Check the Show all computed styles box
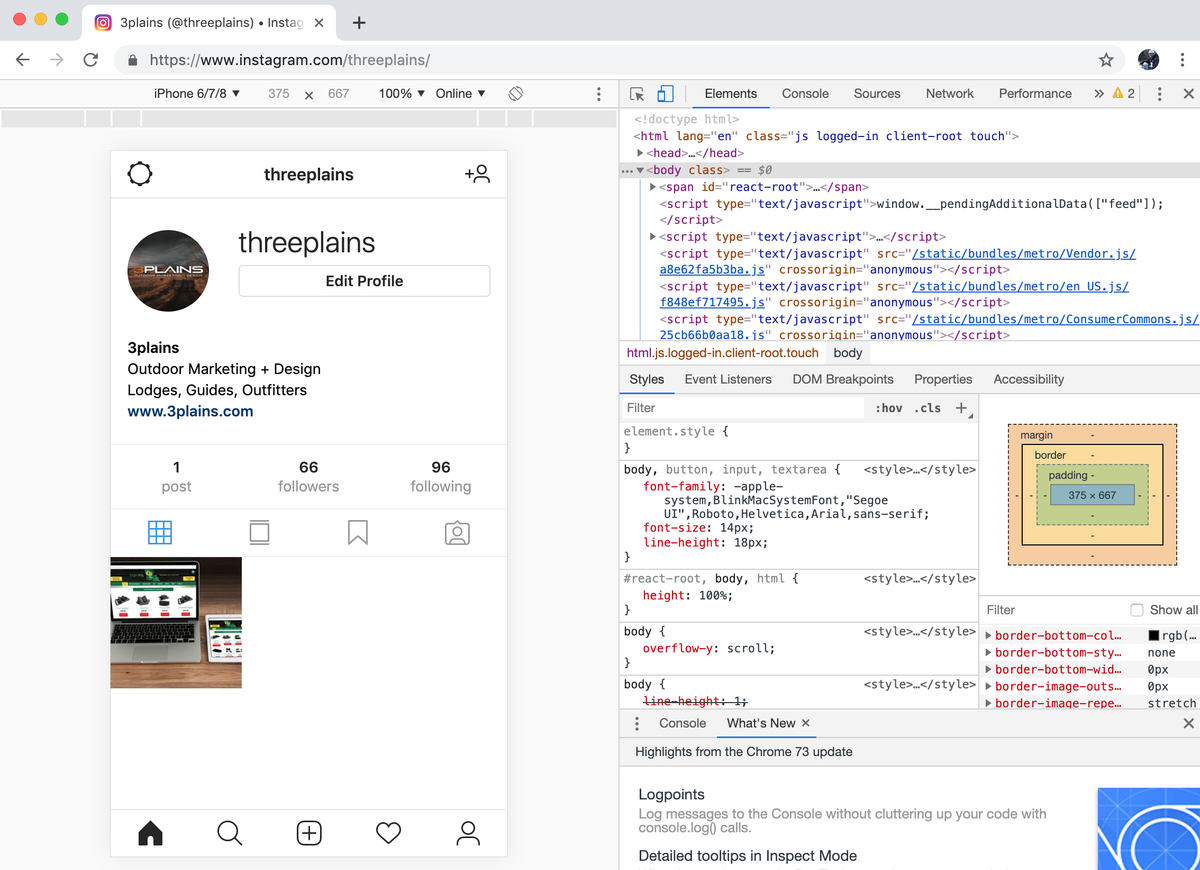Screen dimensions: 1200x870 click(1136, 610)
